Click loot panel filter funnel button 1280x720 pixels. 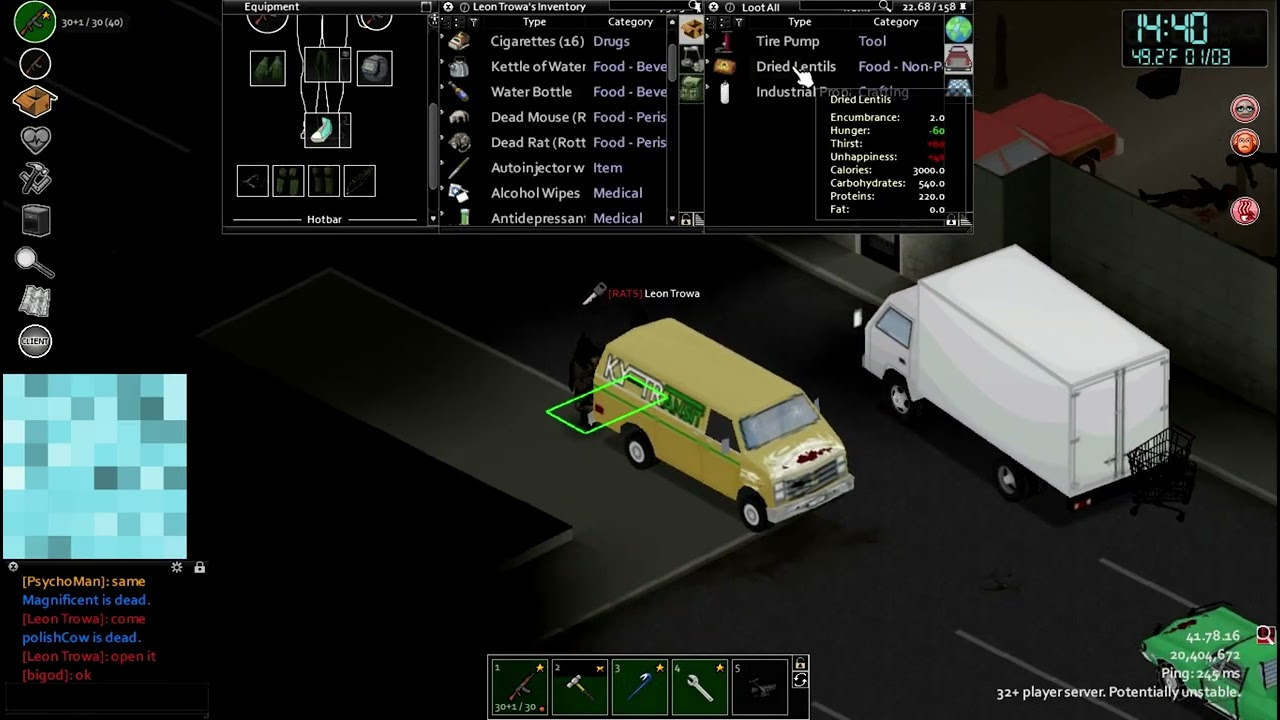[x=738, y=21]
